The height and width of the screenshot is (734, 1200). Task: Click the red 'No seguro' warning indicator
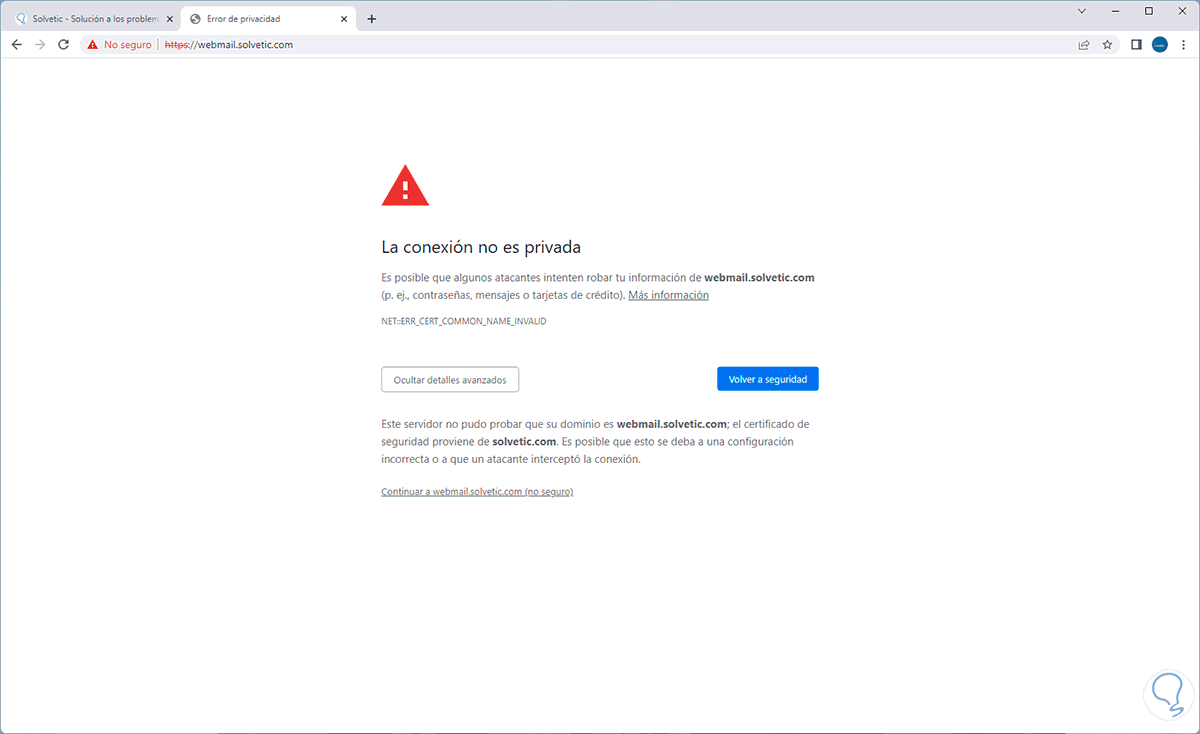click(x=119, y=44)
